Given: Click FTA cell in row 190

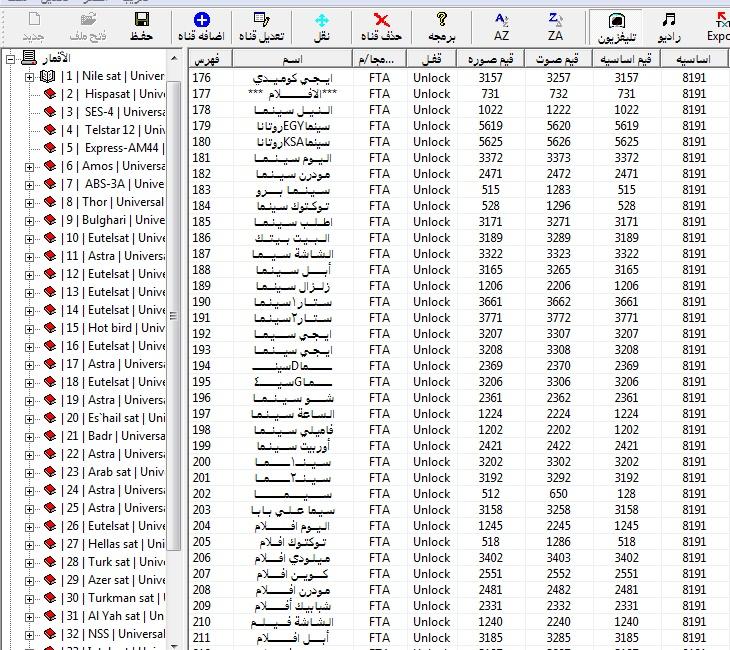Looking at the screenshot, I should pyautogui.click(x=379, y=302).
